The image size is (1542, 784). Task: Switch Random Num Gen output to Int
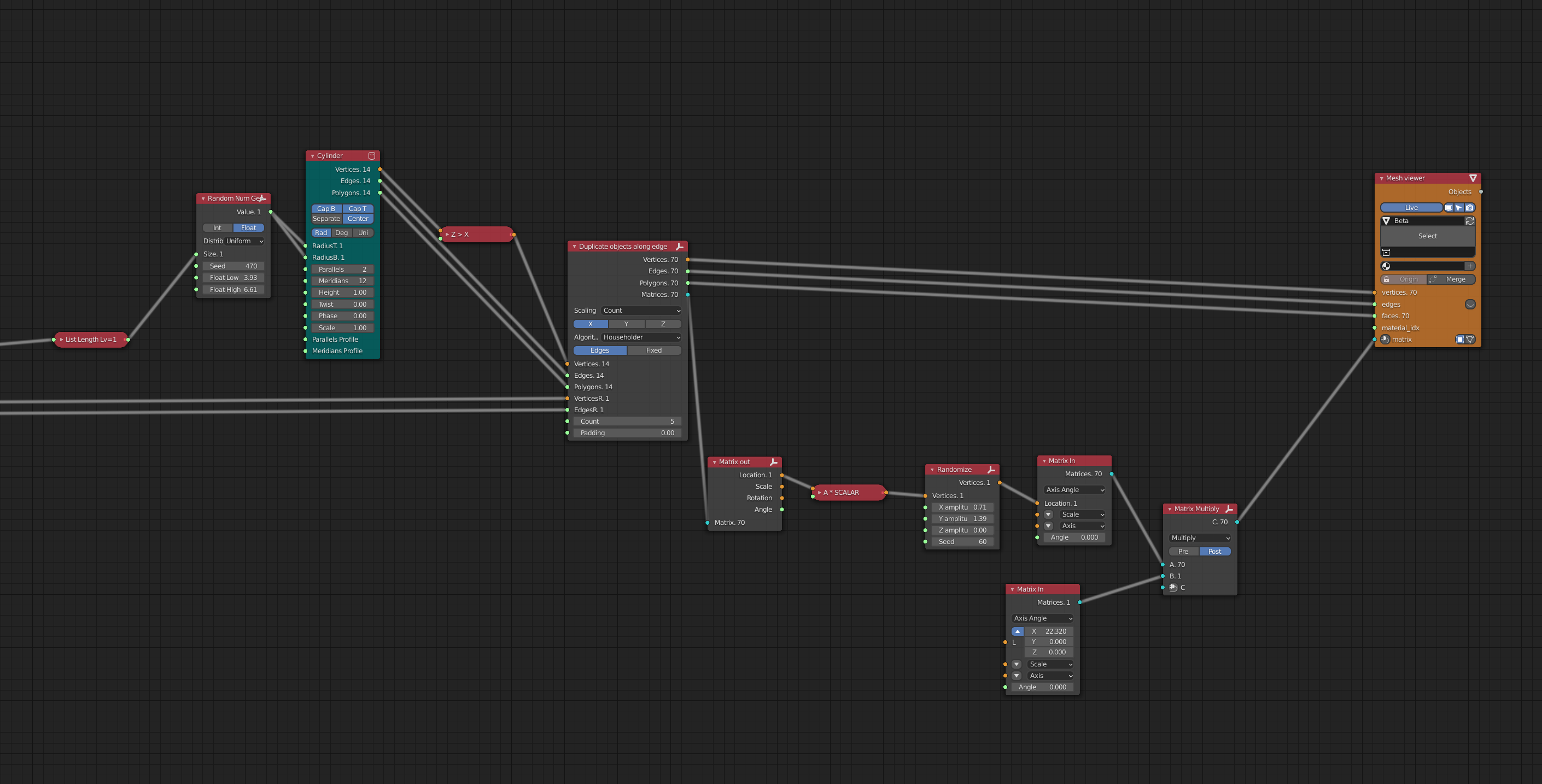[x=217, y=227]
